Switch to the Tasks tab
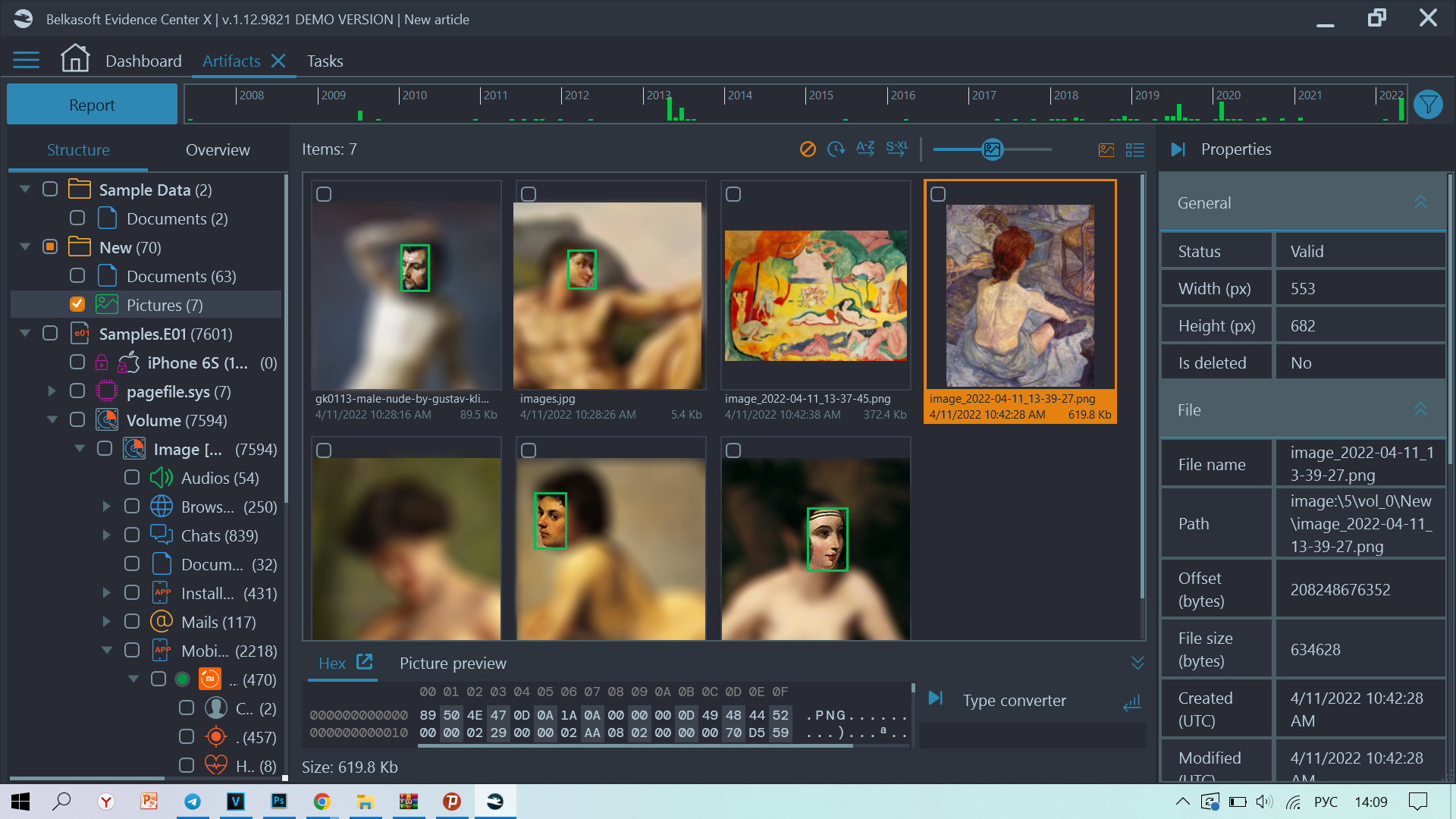1456x819 pixels. pyautogui.click(x=325, y=61)
